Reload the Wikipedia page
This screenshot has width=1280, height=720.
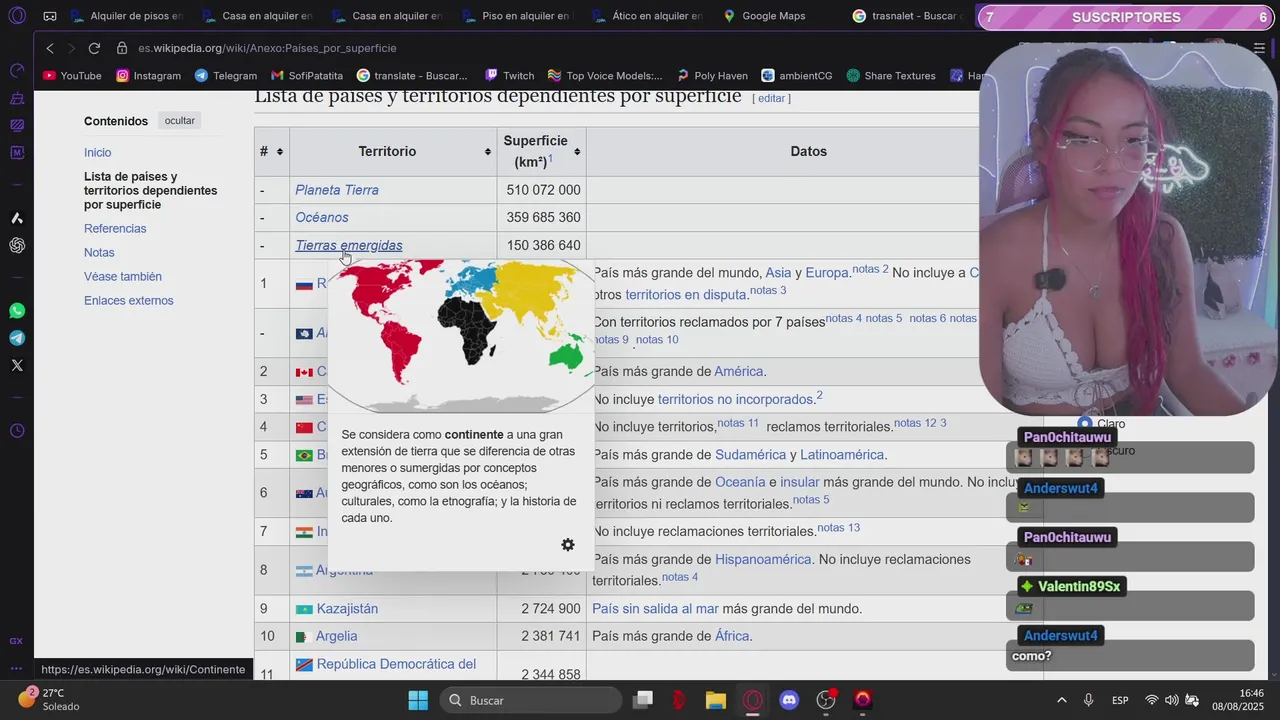coord(94,48)
